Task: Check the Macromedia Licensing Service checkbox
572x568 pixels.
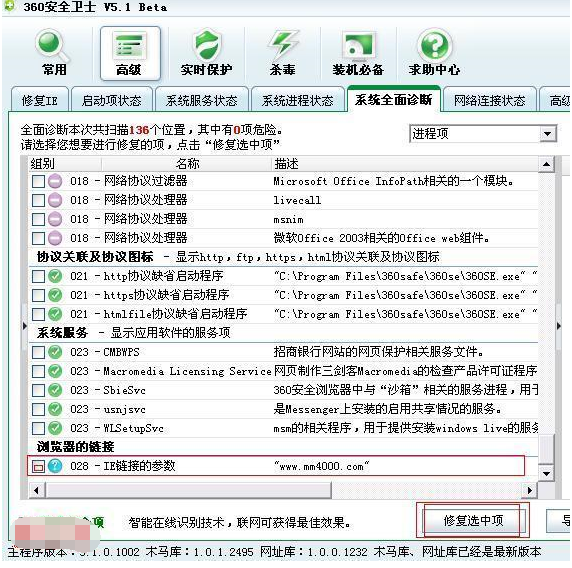Action: [38, 371]
